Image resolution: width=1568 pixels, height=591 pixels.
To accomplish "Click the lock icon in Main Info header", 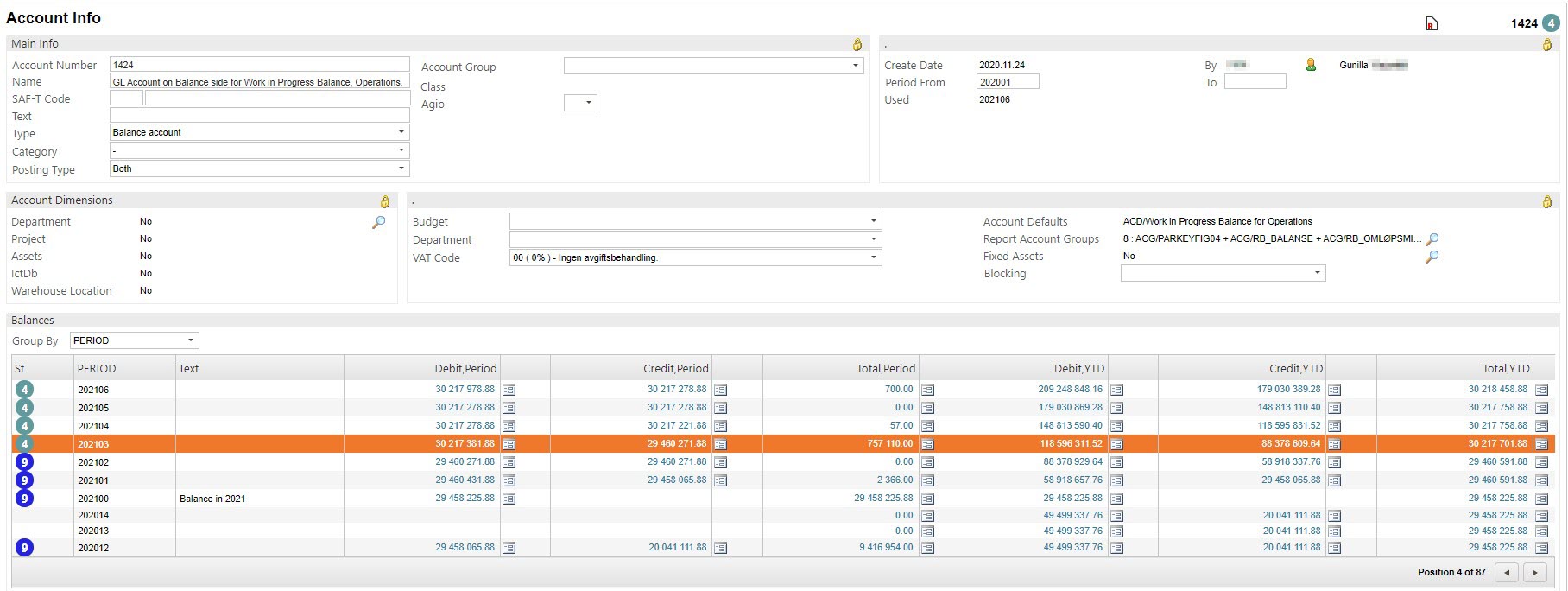I will (857, 45).
